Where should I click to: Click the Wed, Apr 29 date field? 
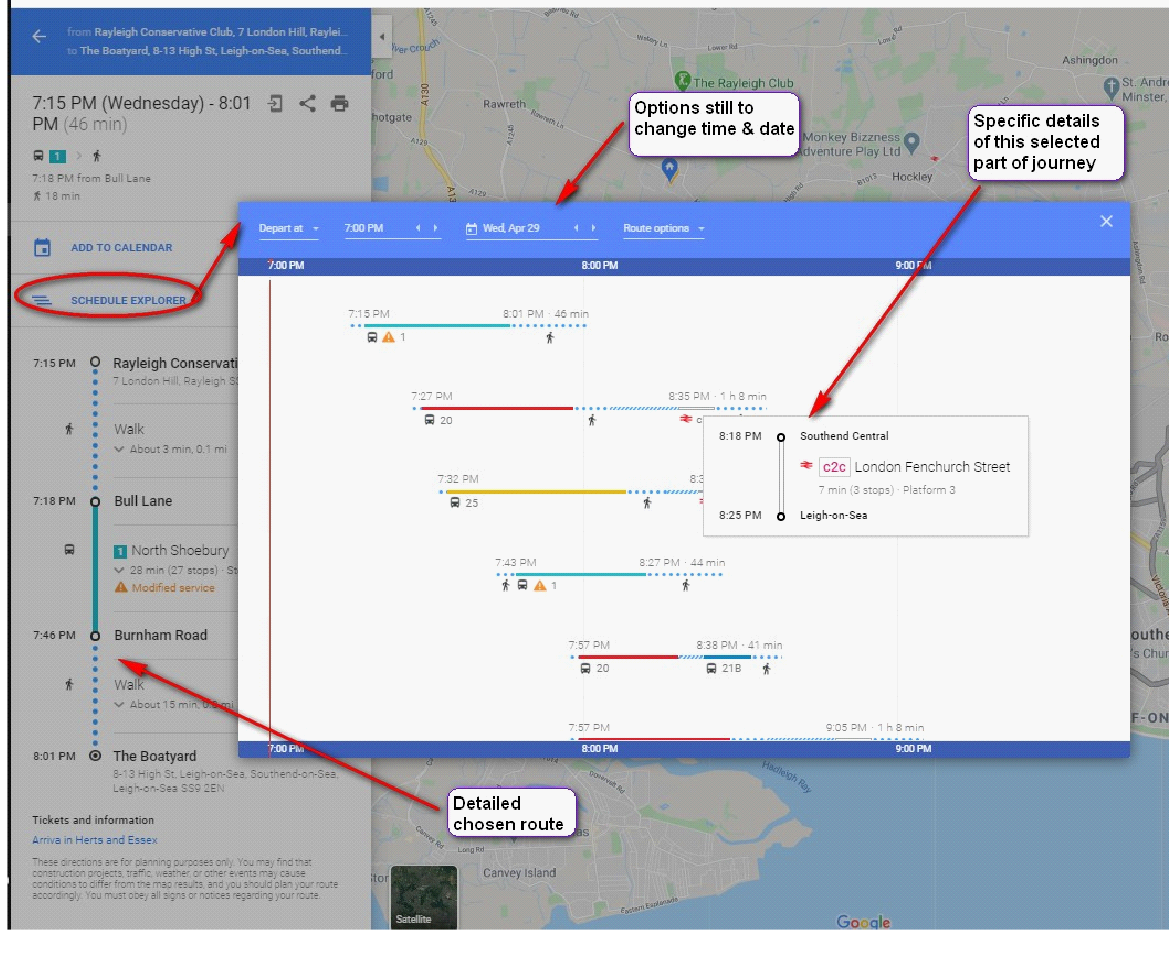[x=511, y=229]
